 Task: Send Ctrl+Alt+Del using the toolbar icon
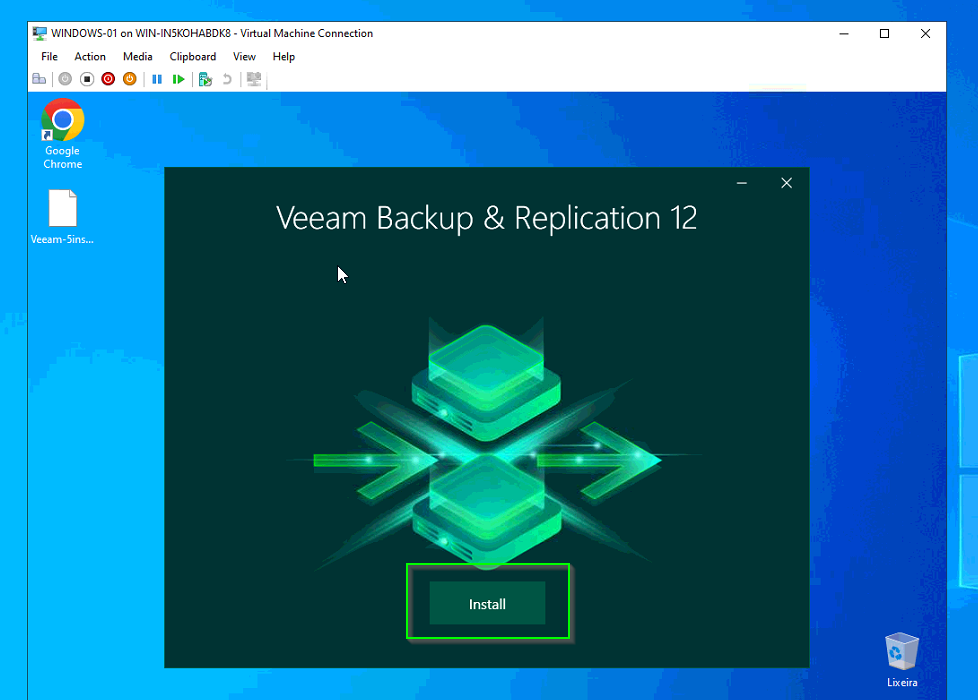click(x=39, y=79)
